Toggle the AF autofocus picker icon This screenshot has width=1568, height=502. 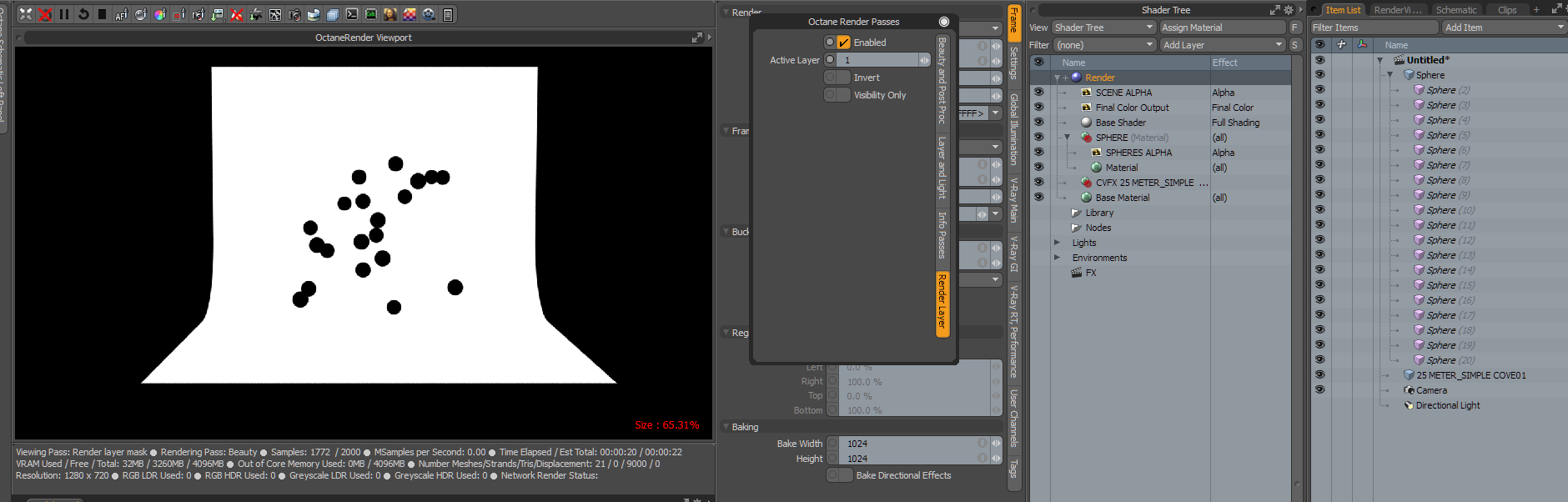tap(122, 14)
